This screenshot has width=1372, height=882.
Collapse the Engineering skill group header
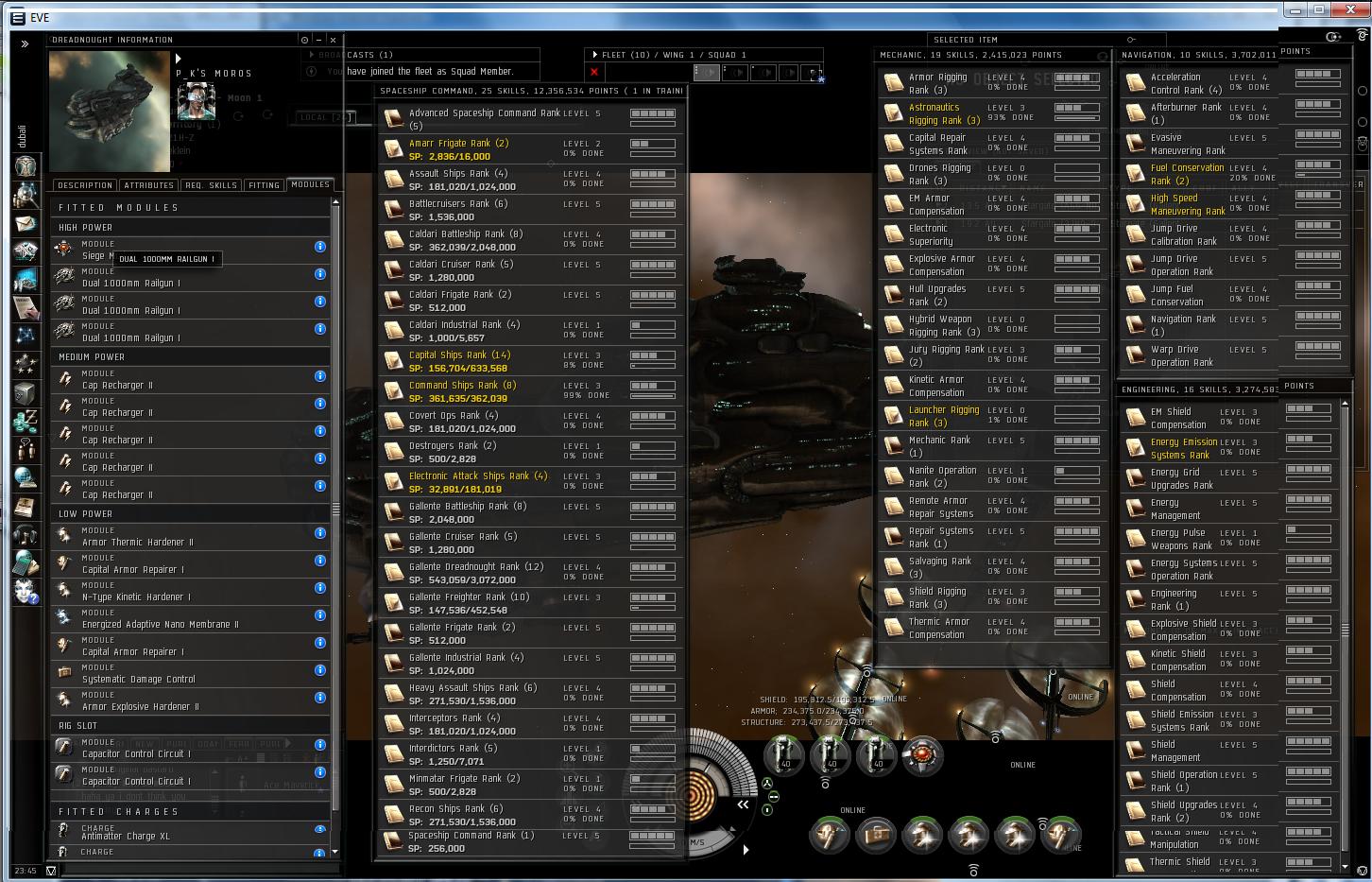pyautogui.click(x=1198, y=389)
